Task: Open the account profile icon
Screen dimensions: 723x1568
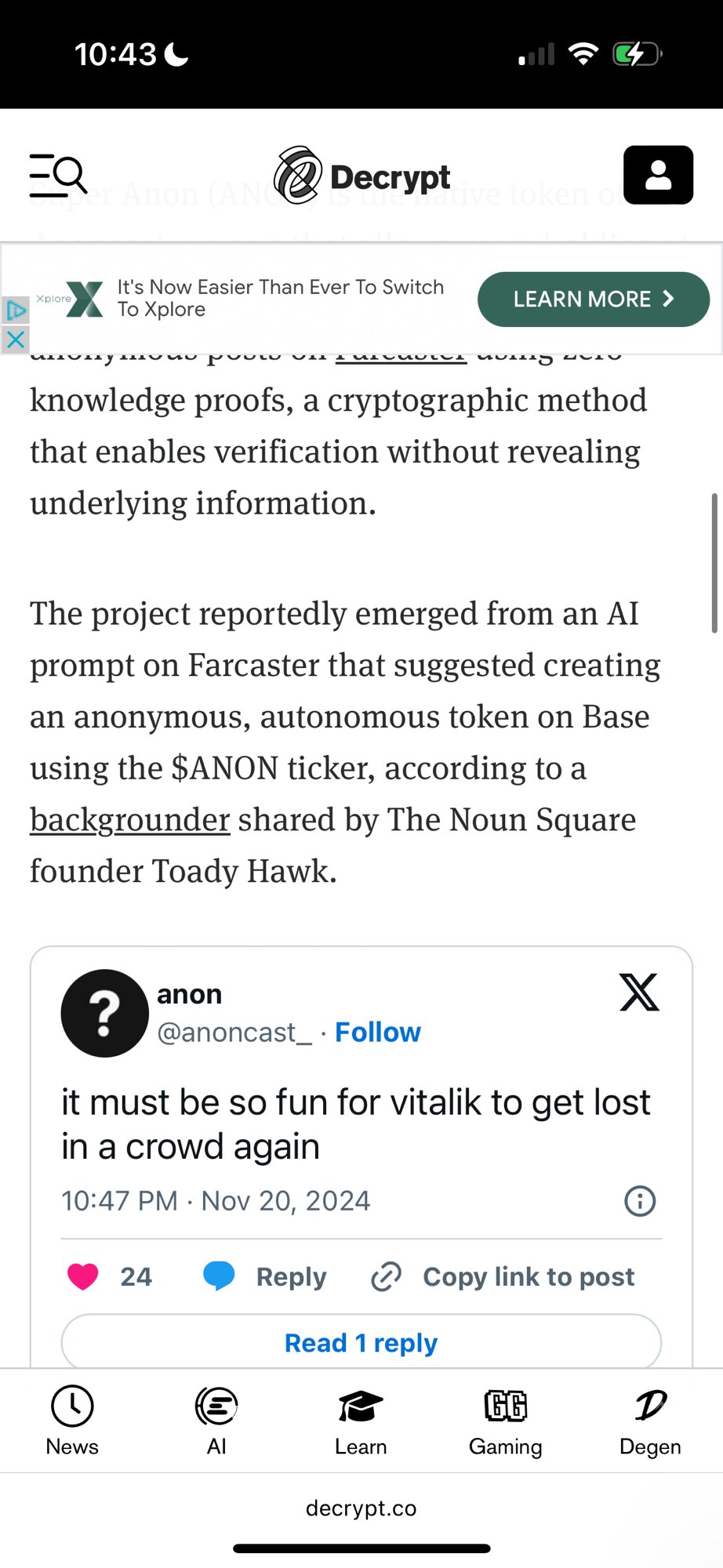Action: (658, 174)
